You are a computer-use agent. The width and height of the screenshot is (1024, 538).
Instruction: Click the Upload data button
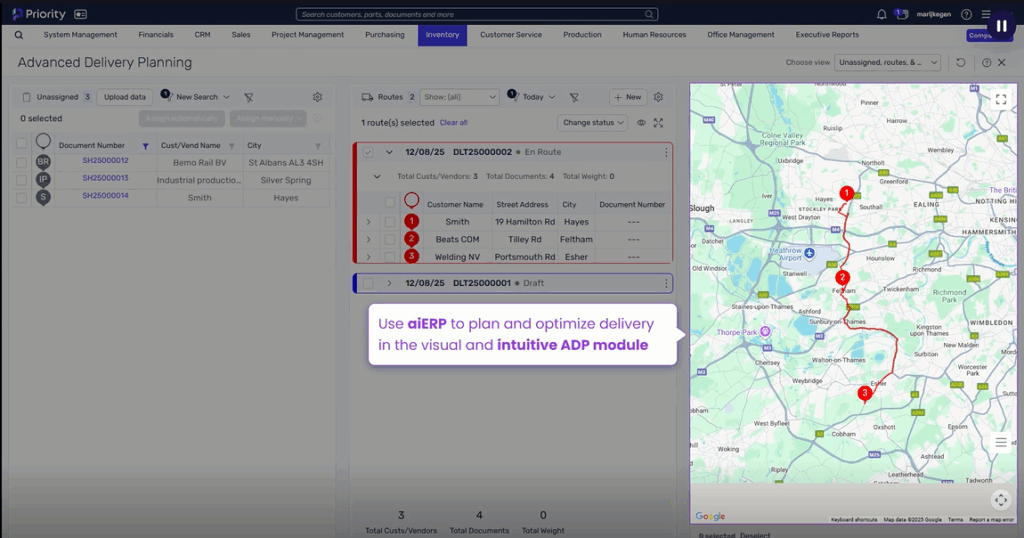pyautogui.click(x=125, y=97)
